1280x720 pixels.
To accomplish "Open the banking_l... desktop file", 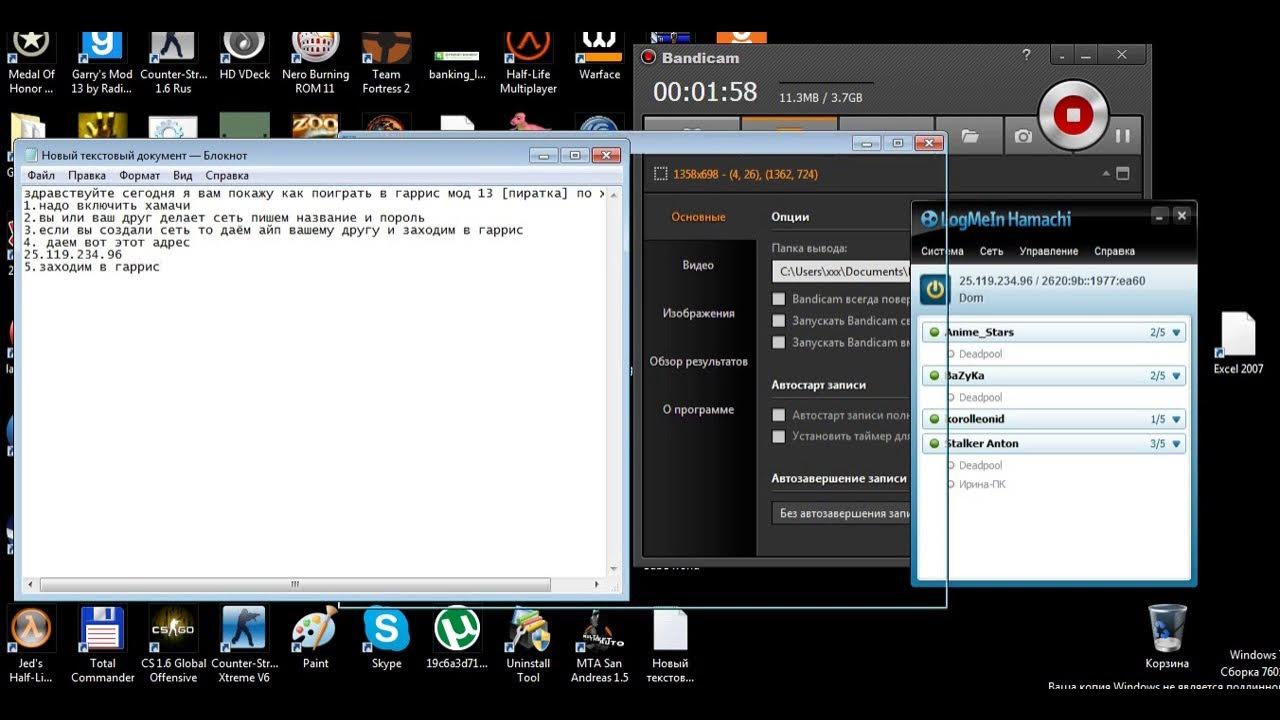I will pyautogui.click(x=457, y=62).
